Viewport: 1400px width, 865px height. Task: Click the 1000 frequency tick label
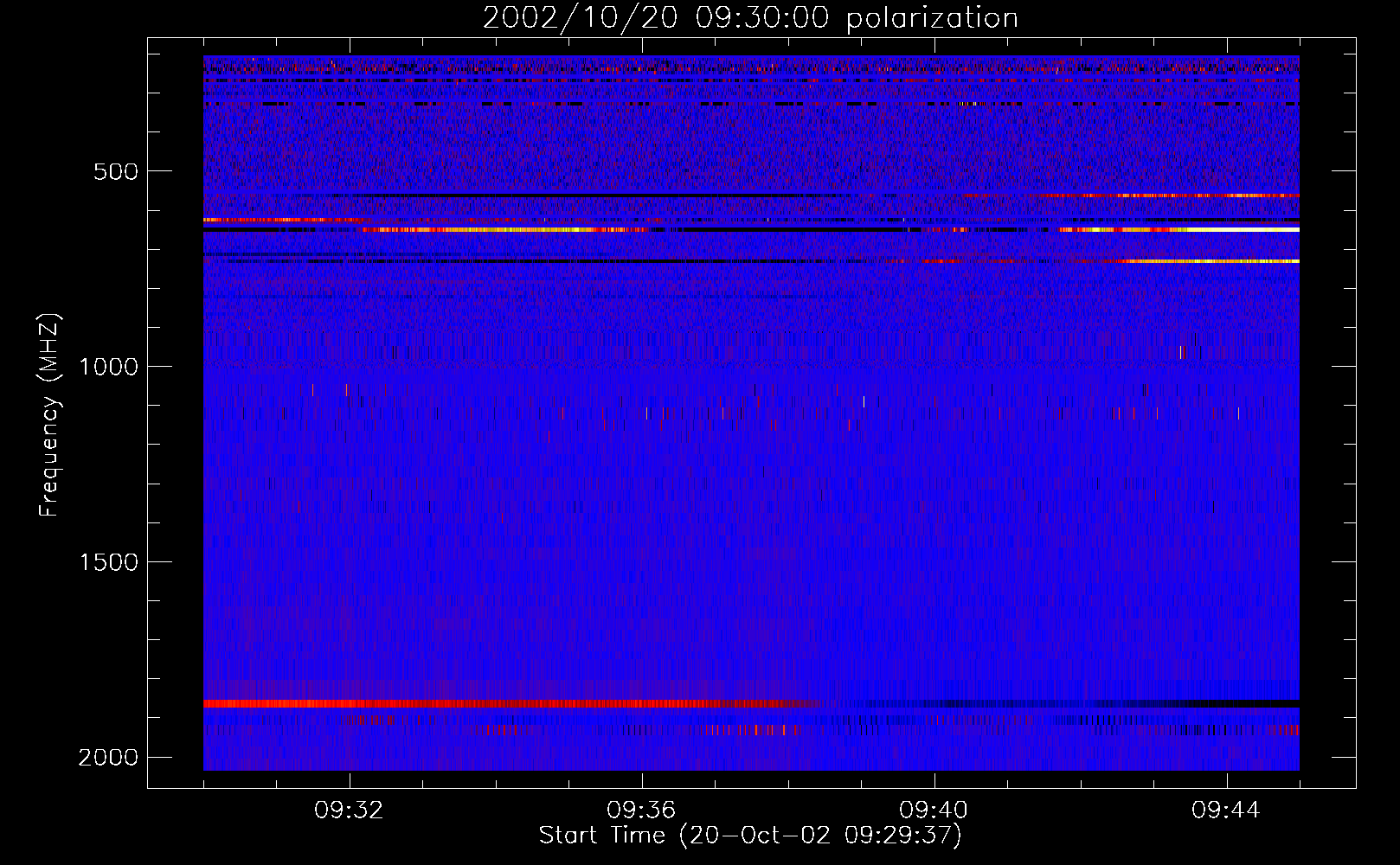(x=108, y=367)
